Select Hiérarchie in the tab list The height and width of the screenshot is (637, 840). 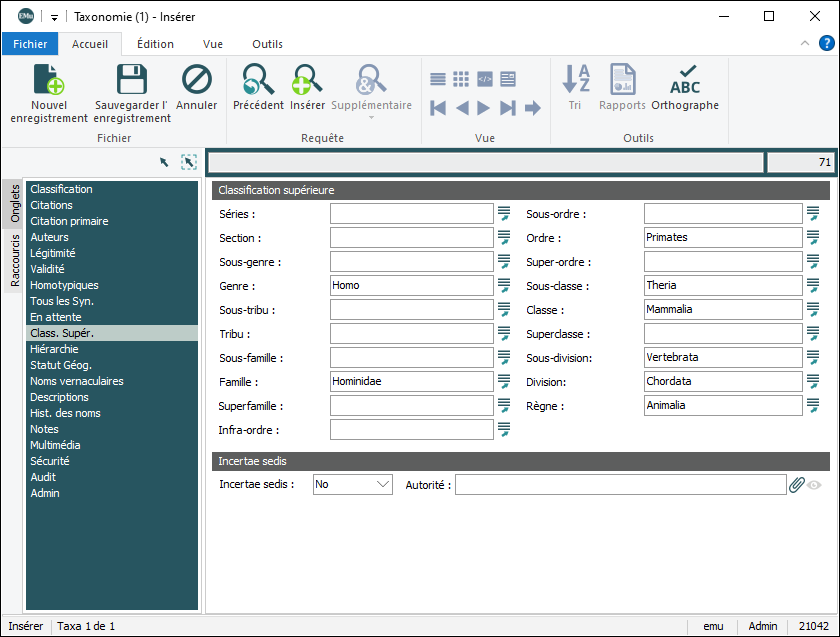54,349
